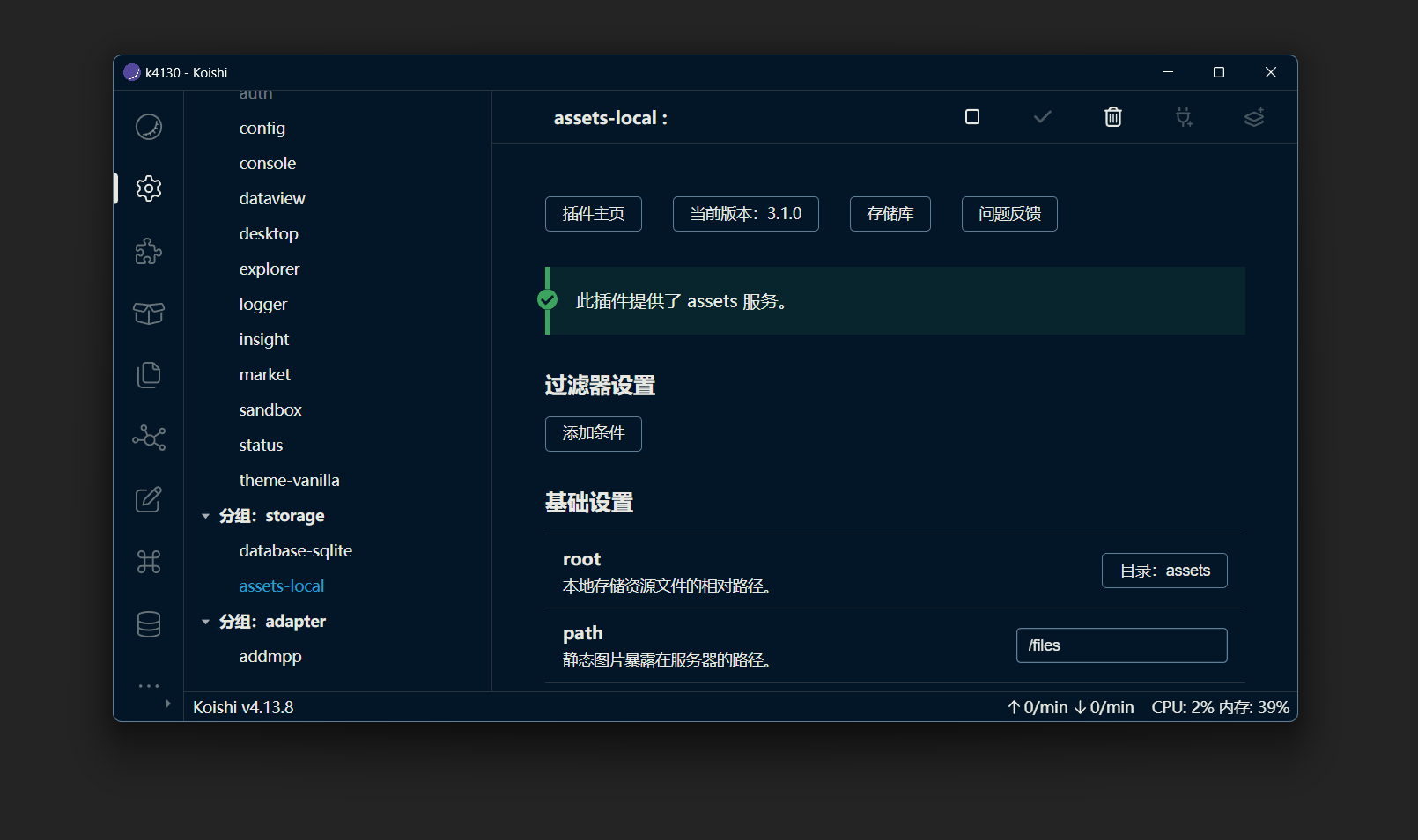Click the 问题反馈 button

(1009, 214)
